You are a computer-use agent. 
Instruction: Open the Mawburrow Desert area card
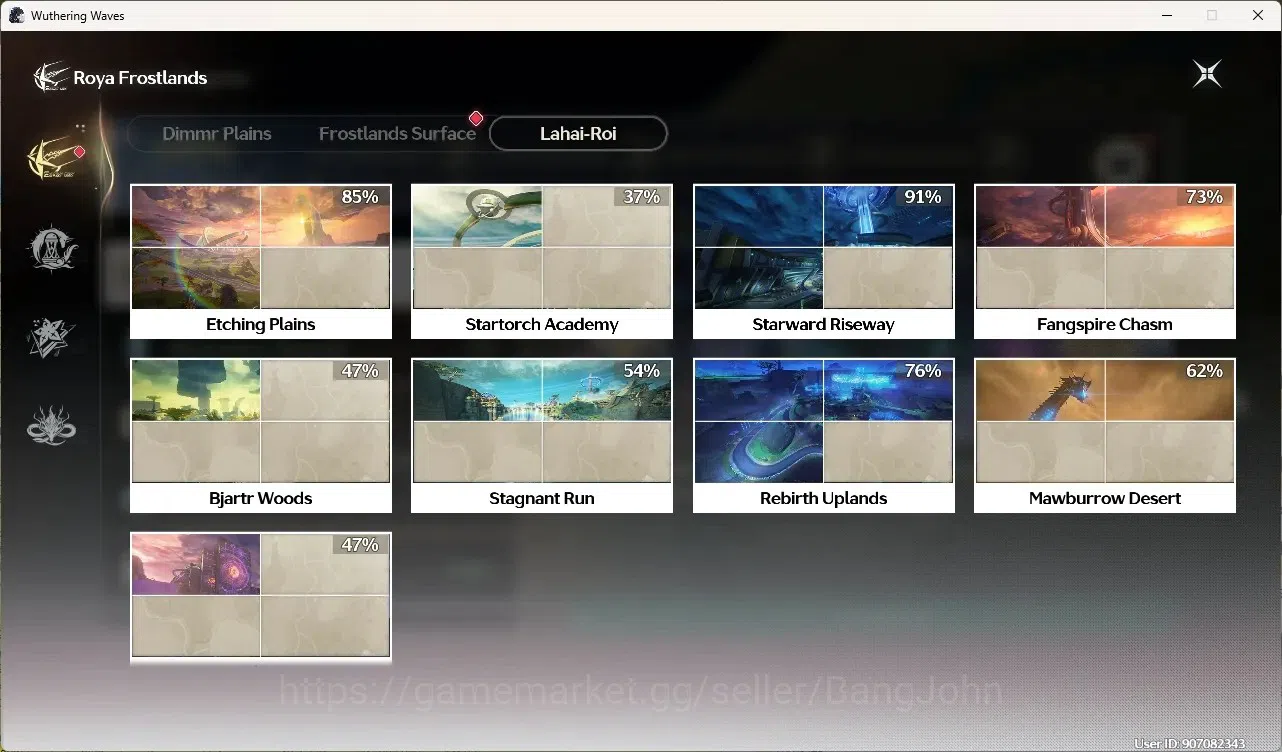(1105, 436)
